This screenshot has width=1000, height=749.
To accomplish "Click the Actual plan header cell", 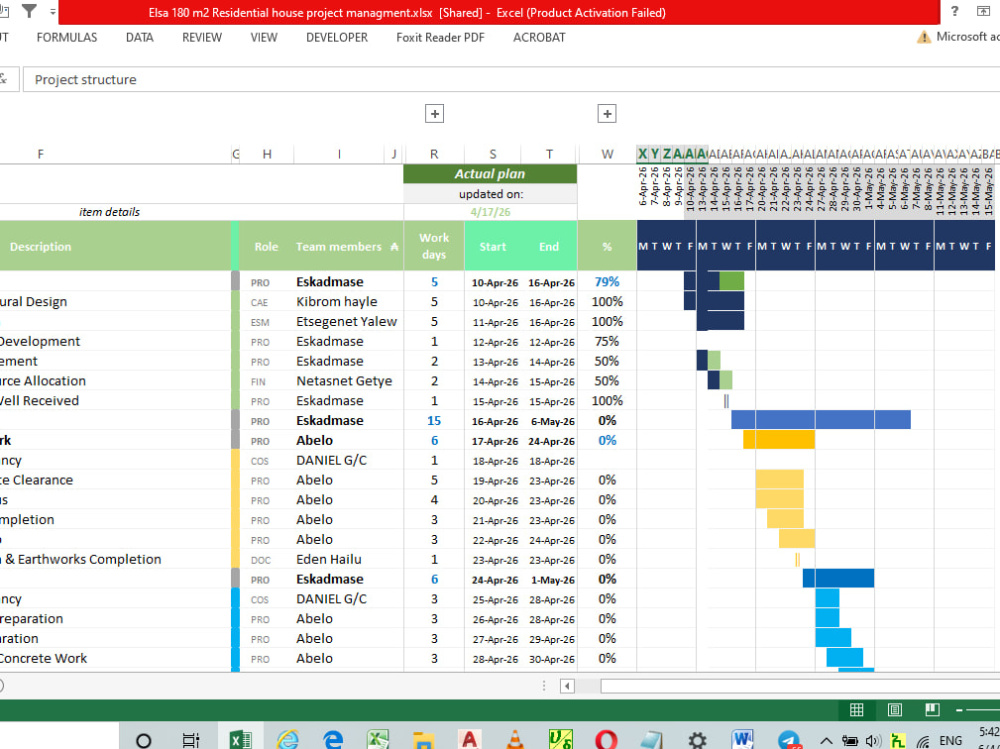I will tap(490, 174).
